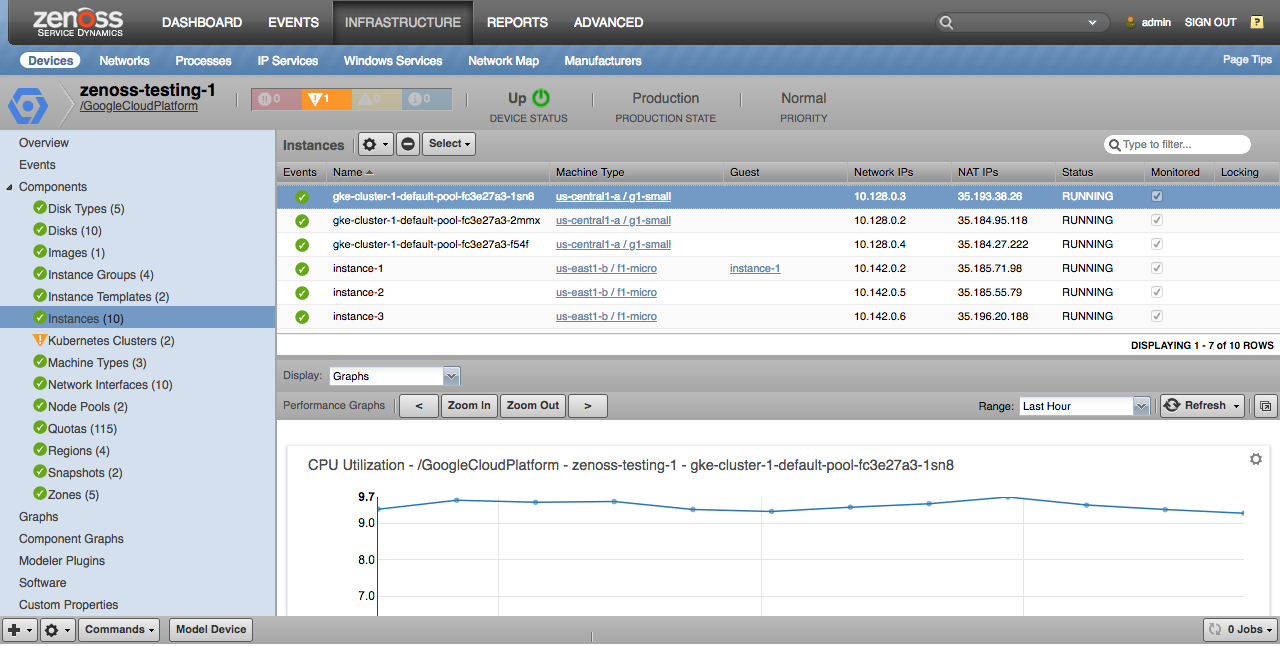Select Instance Groups (4) in the tree
Viewport: 1280px width, 646px height.
pyautogui.click(x=101, y=275)
